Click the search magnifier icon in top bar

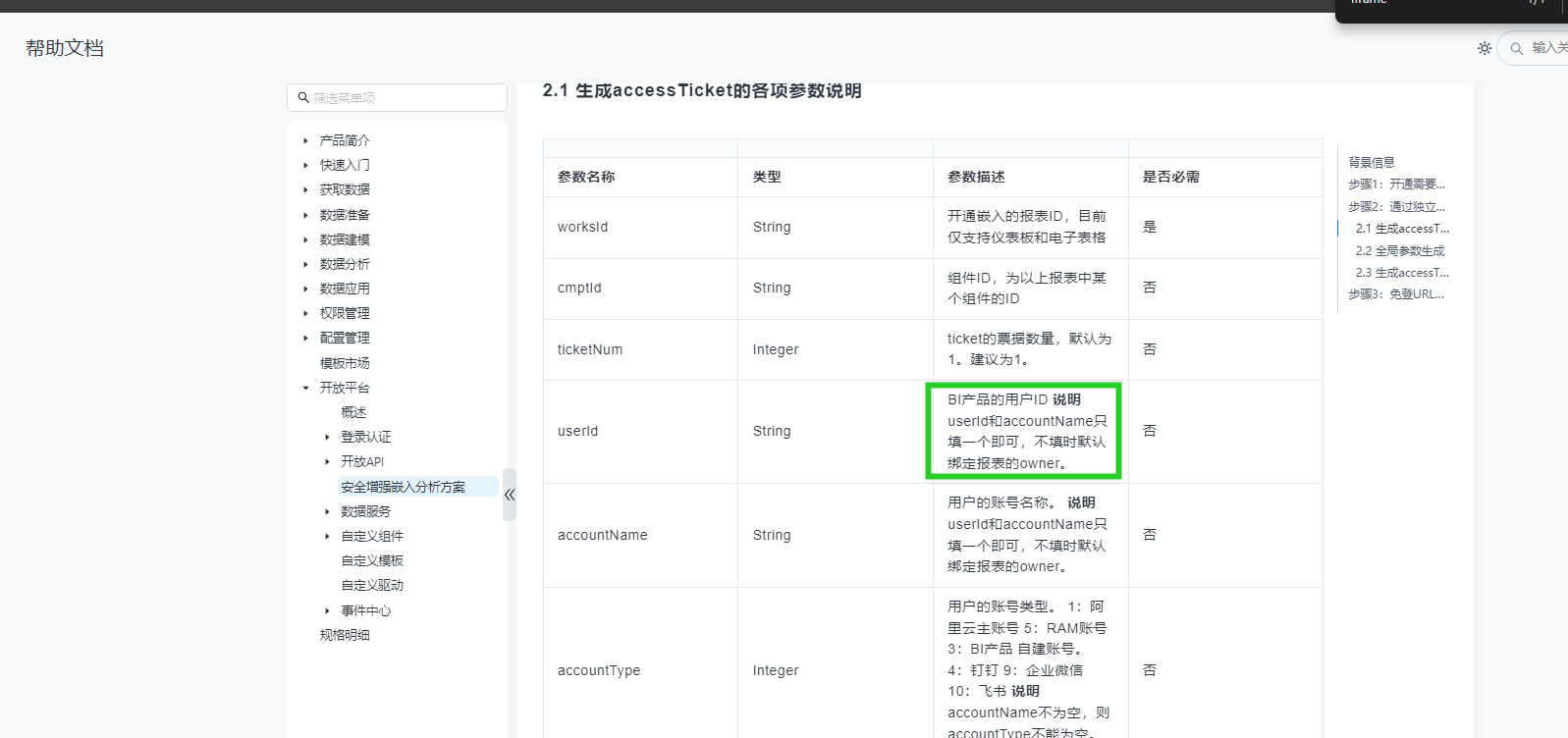pos(1517,48)
